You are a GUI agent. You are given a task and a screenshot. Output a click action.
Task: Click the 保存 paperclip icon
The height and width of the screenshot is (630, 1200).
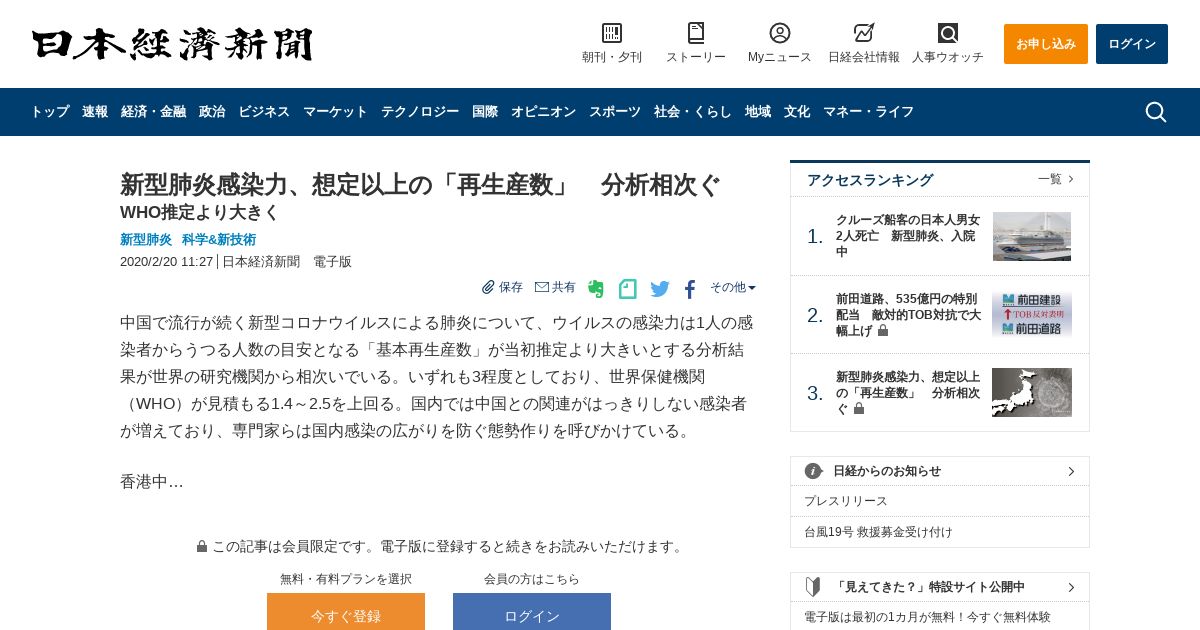tap(488, 287)
